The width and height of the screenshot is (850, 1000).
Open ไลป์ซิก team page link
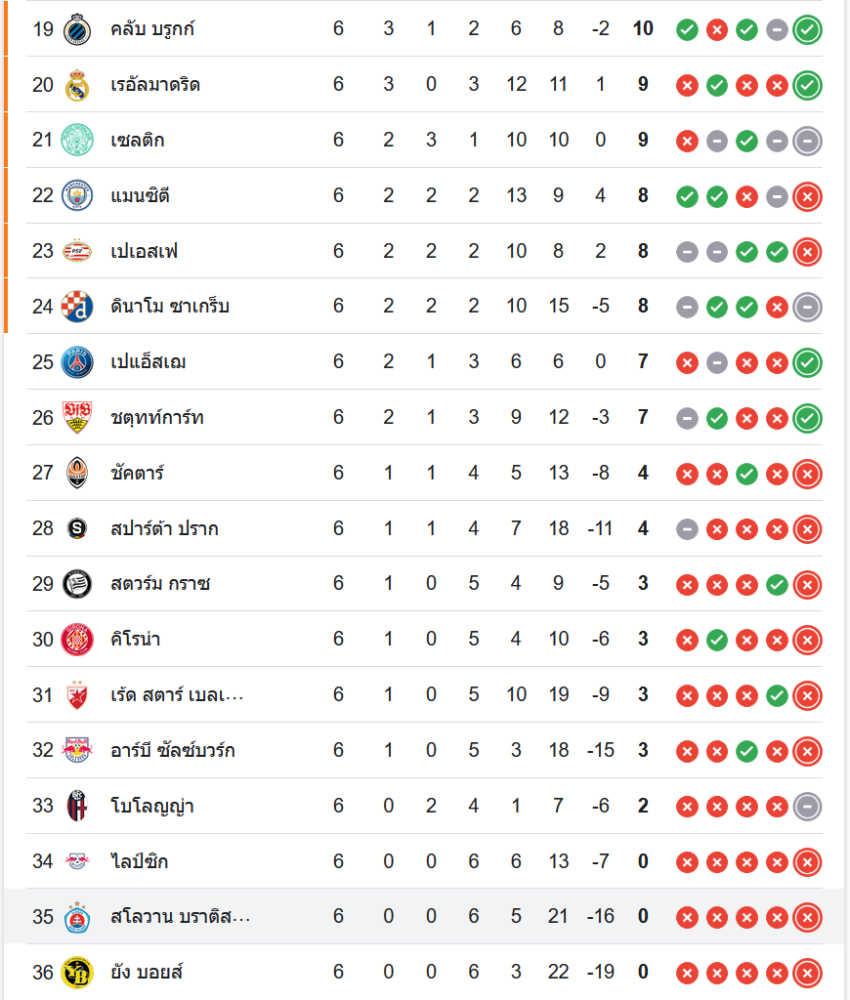click(138, 861)
